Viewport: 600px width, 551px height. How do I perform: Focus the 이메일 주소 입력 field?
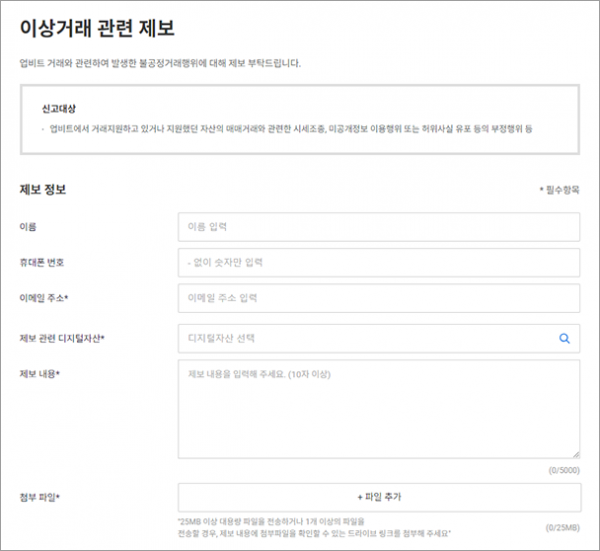click(379, 298)
